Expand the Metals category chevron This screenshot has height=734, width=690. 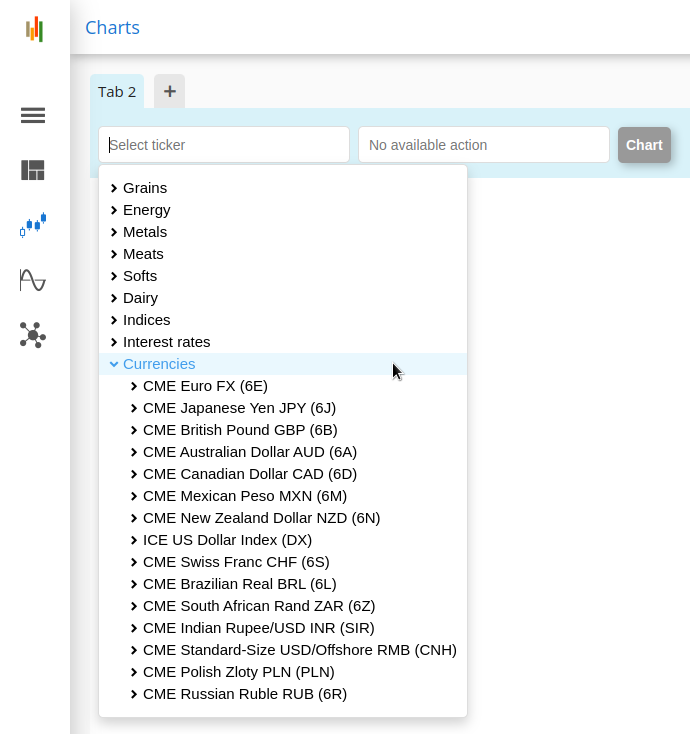(114, 232)
